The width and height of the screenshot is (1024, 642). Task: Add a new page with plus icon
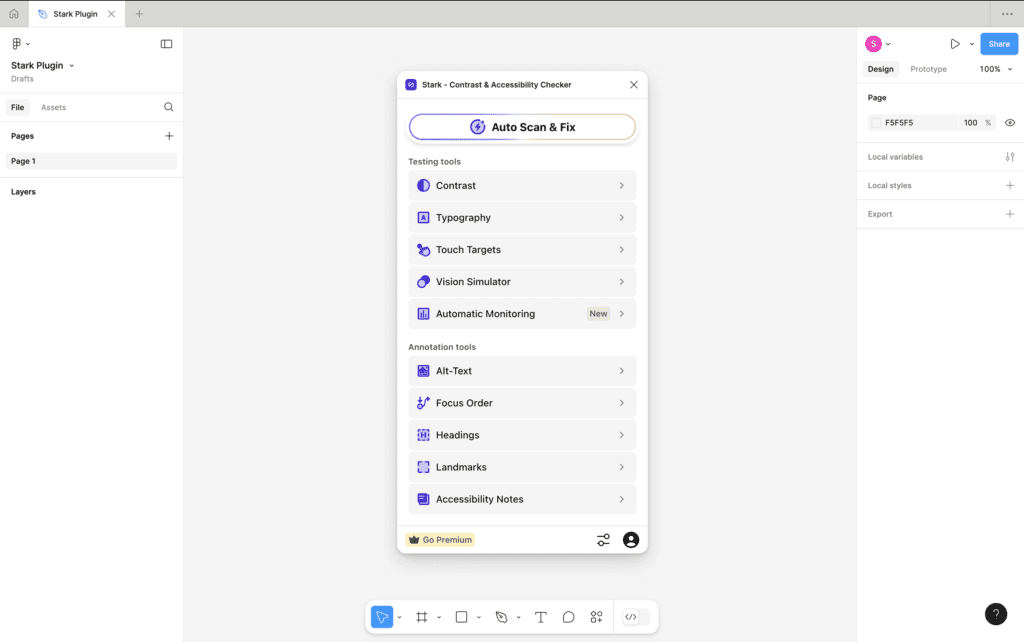(x=169, y=136)
